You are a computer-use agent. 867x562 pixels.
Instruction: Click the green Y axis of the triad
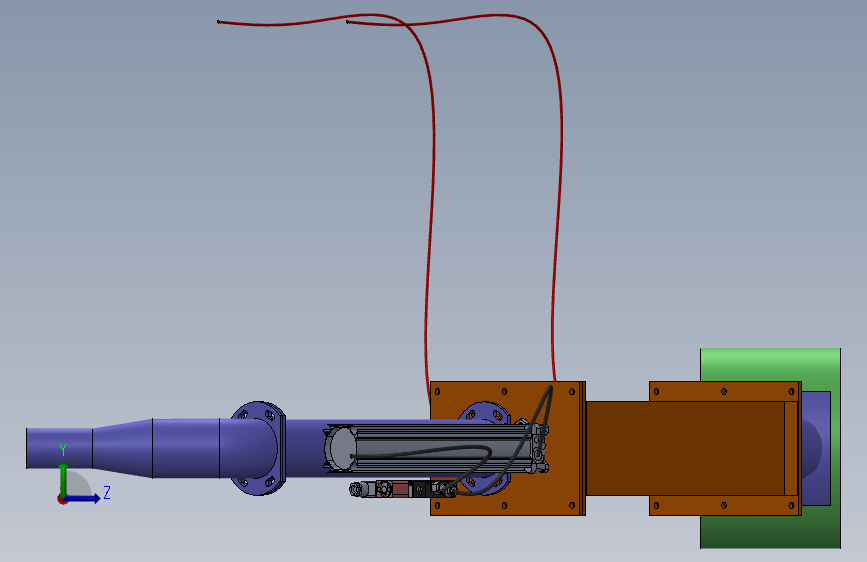64,480
